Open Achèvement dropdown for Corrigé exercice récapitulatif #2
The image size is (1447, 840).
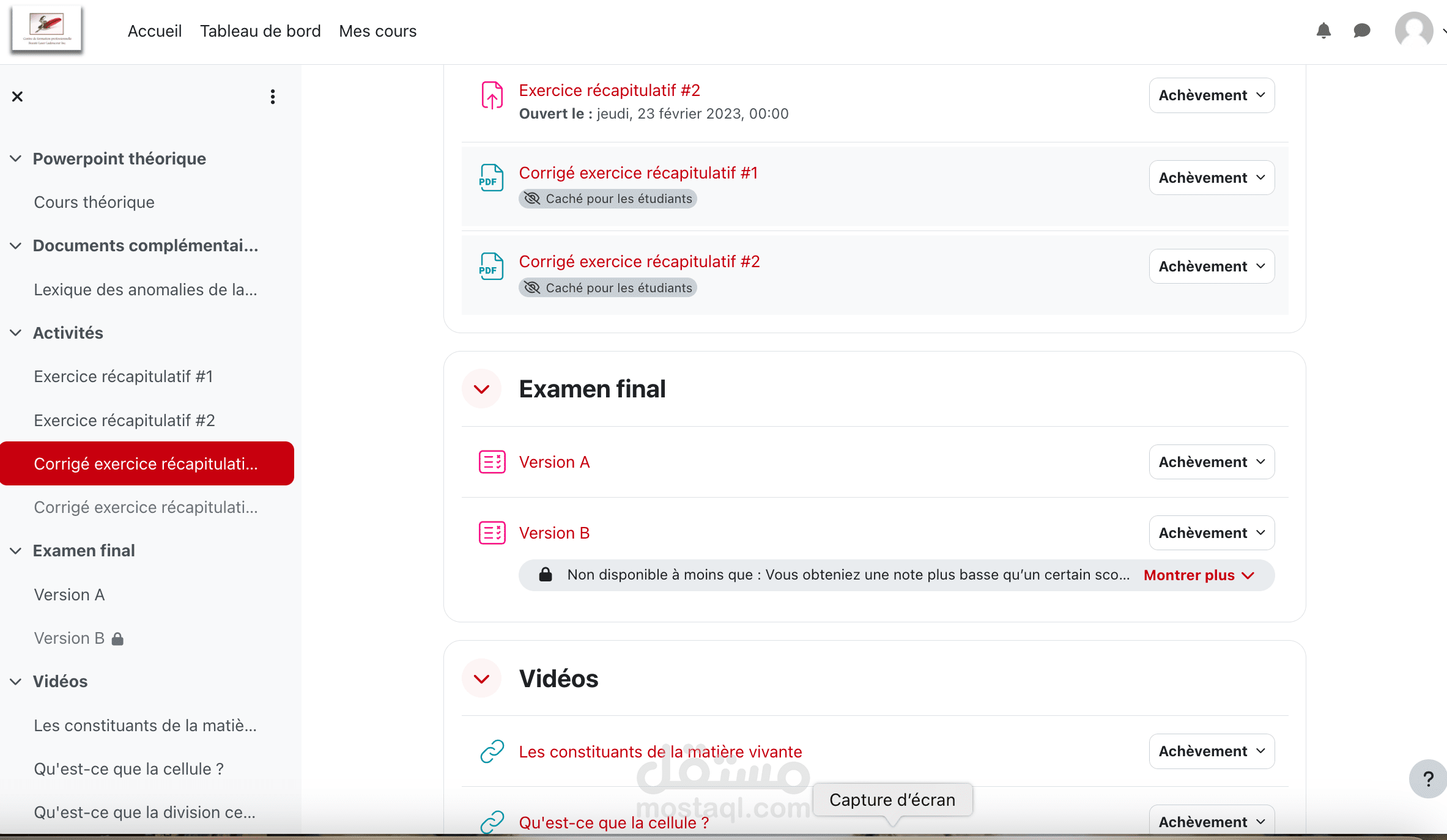point(1212,267)
